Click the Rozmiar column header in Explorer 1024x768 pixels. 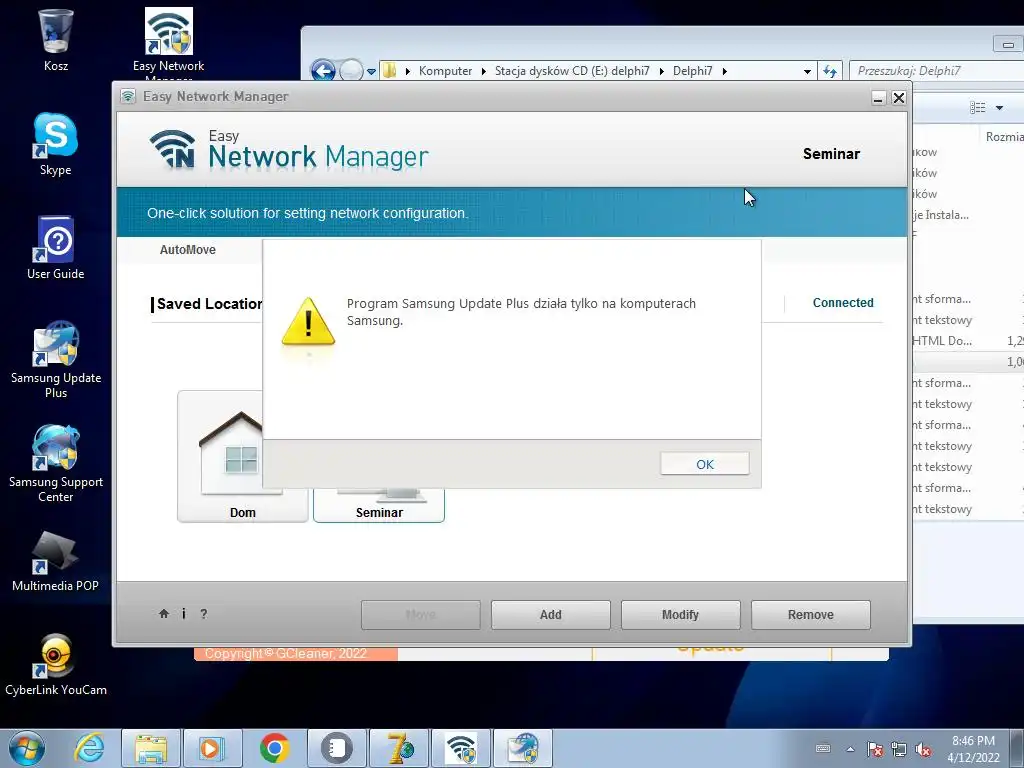coord(1004,136)
